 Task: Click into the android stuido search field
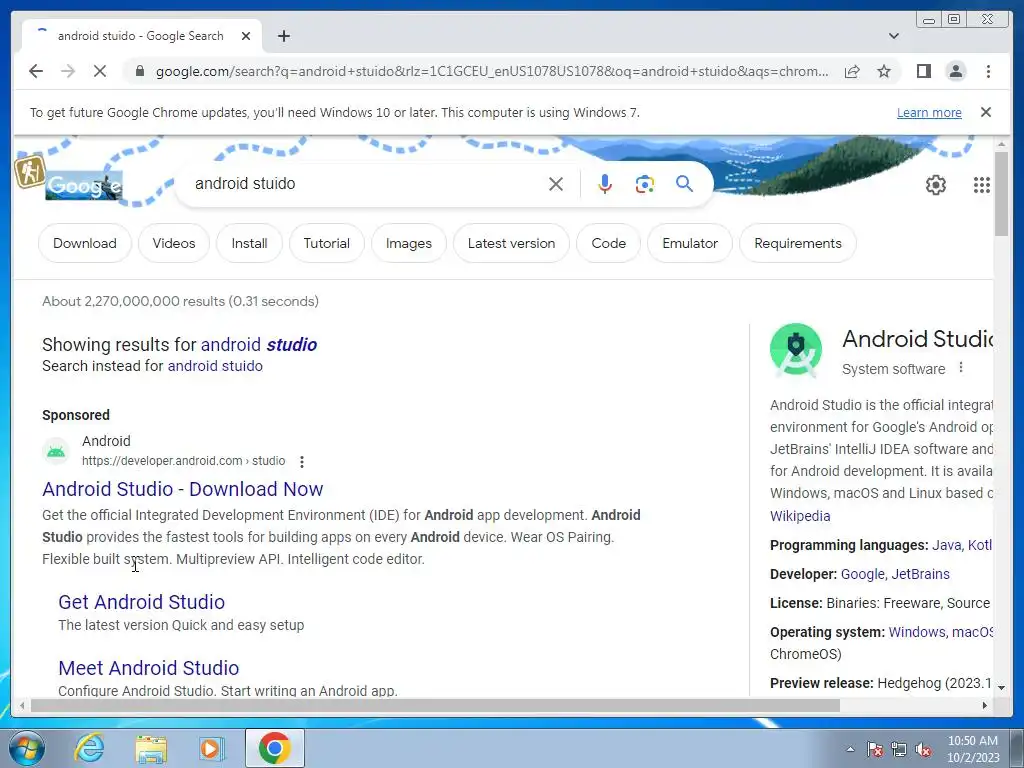366,184
